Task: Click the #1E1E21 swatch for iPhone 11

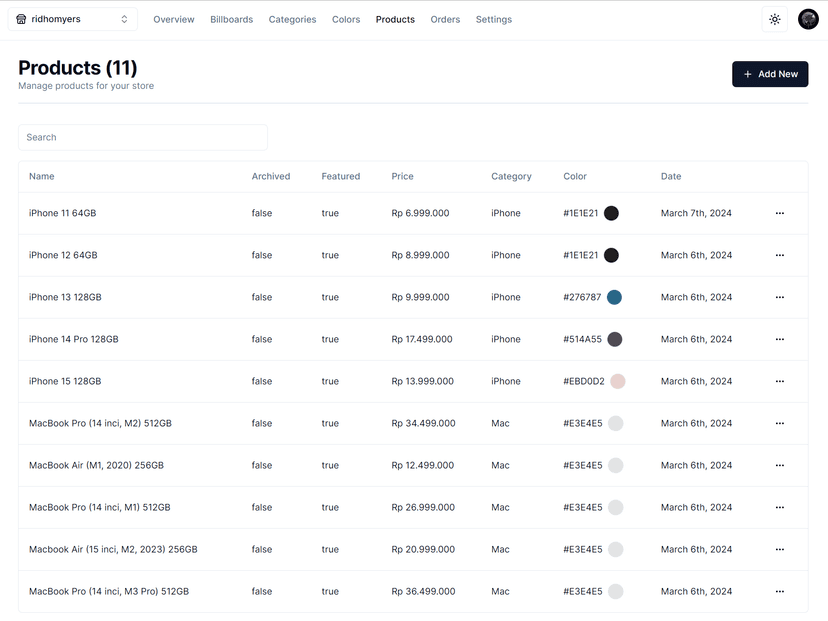Action: 611,213
